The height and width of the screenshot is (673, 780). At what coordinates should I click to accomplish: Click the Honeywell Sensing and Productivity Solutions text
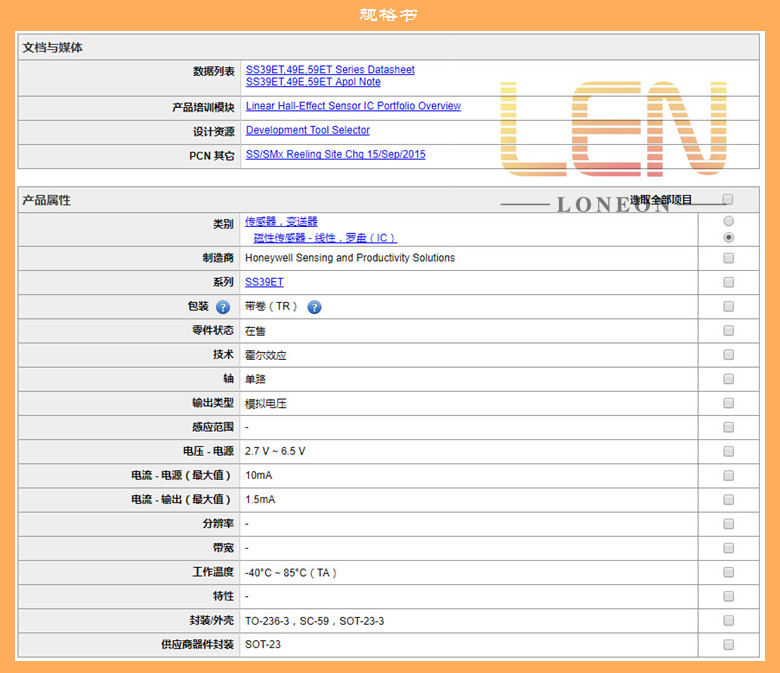(x=350, y=258)
